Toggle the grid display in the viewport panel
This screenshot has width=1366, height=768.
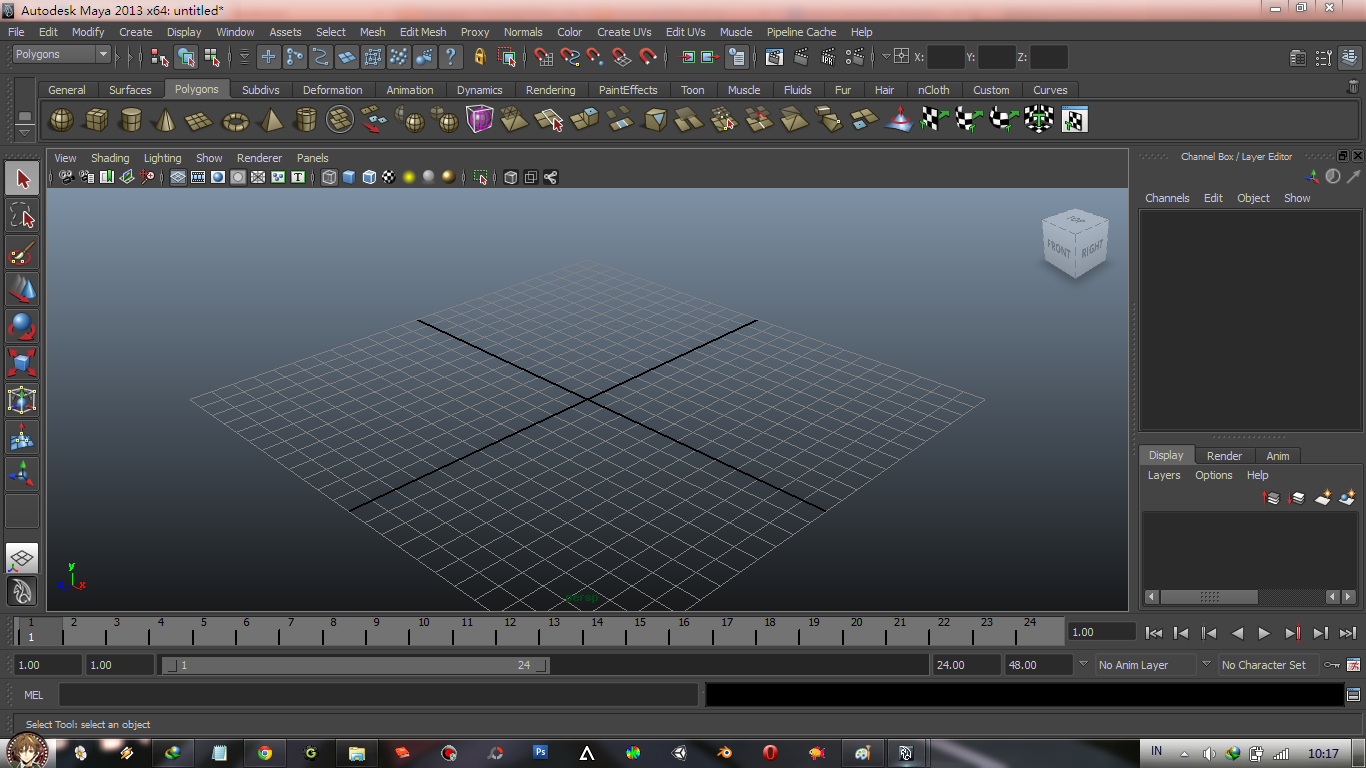(x=177, y=177)
